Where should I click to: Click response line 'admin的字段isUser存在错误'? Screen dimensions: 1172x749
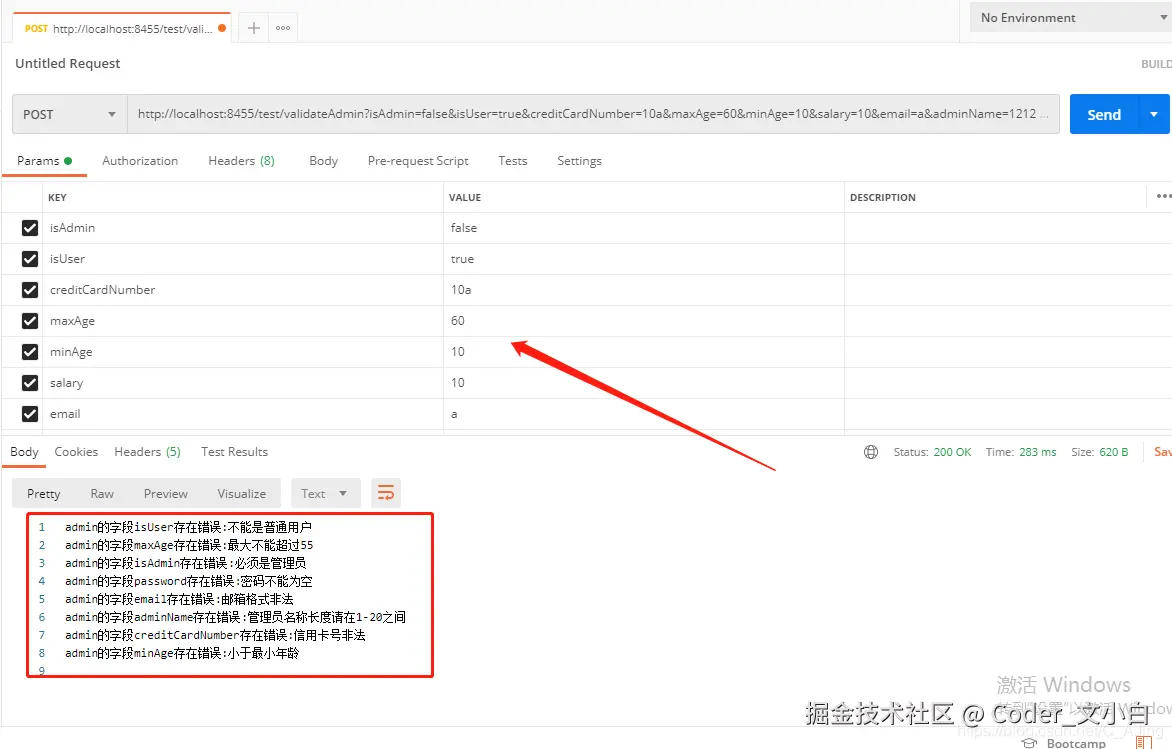(x=188, y=527)
